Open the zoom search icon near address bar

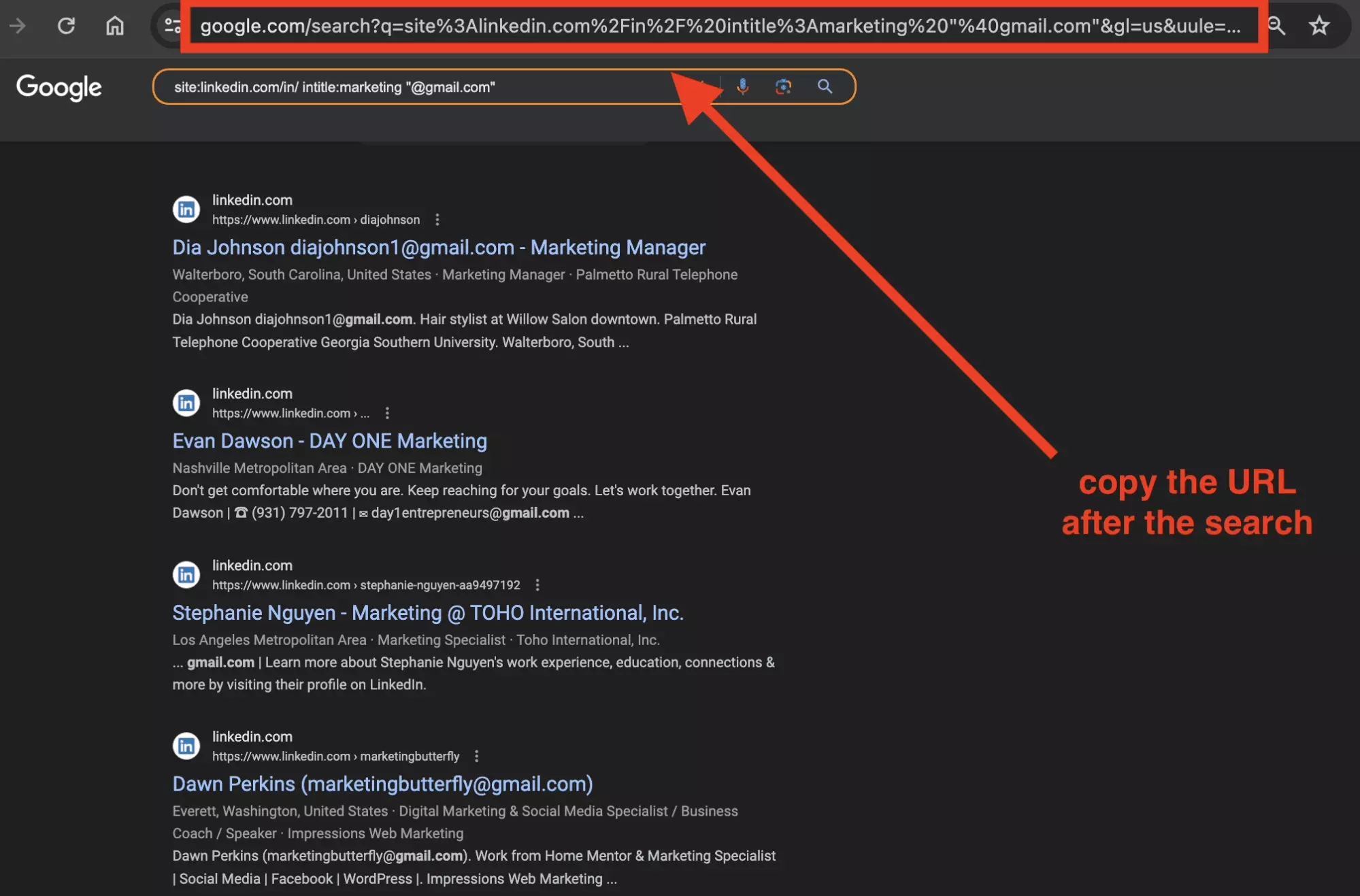coord(1276,26)
